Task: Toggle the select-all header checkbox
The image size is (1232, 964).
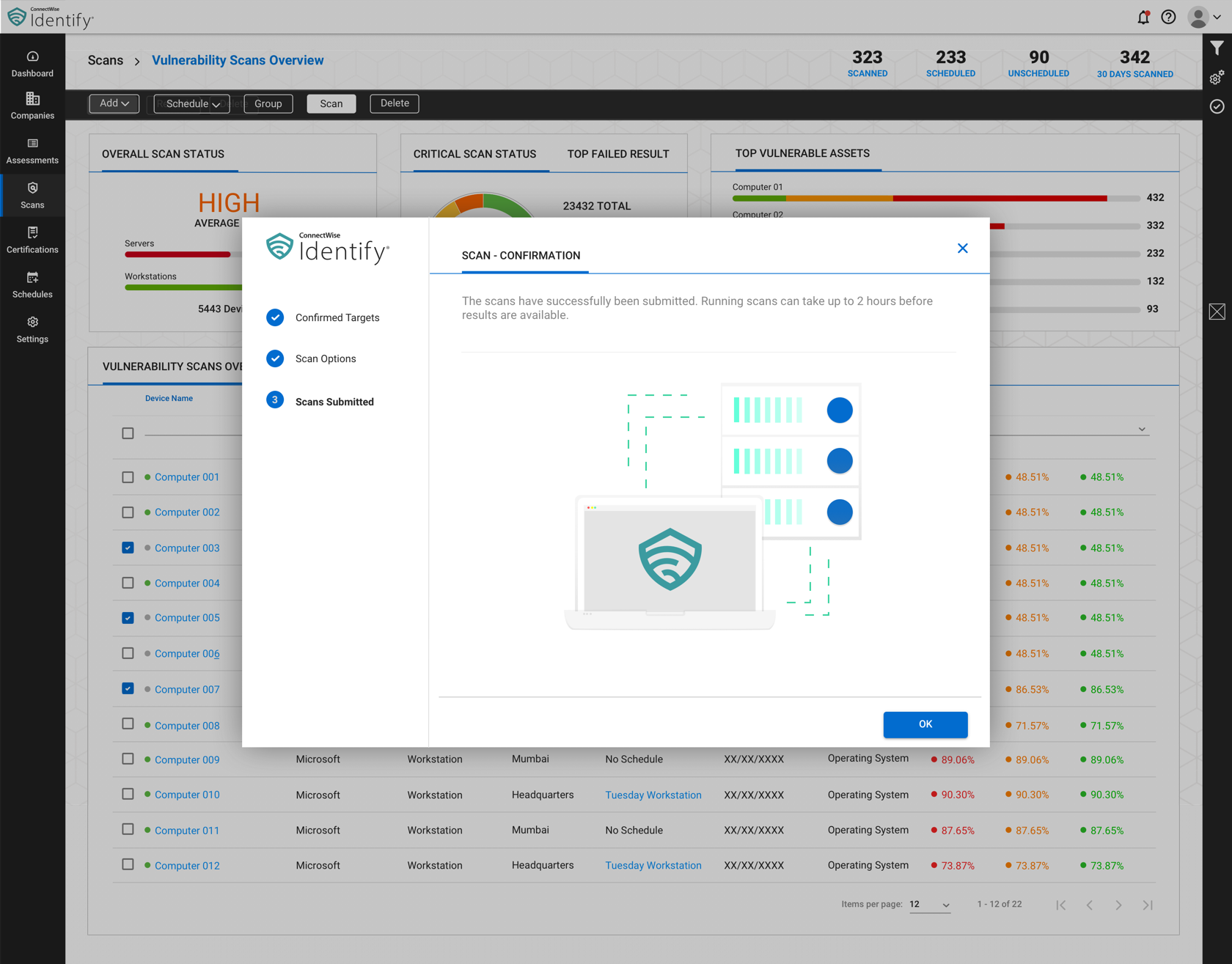Action: (128, 433)
